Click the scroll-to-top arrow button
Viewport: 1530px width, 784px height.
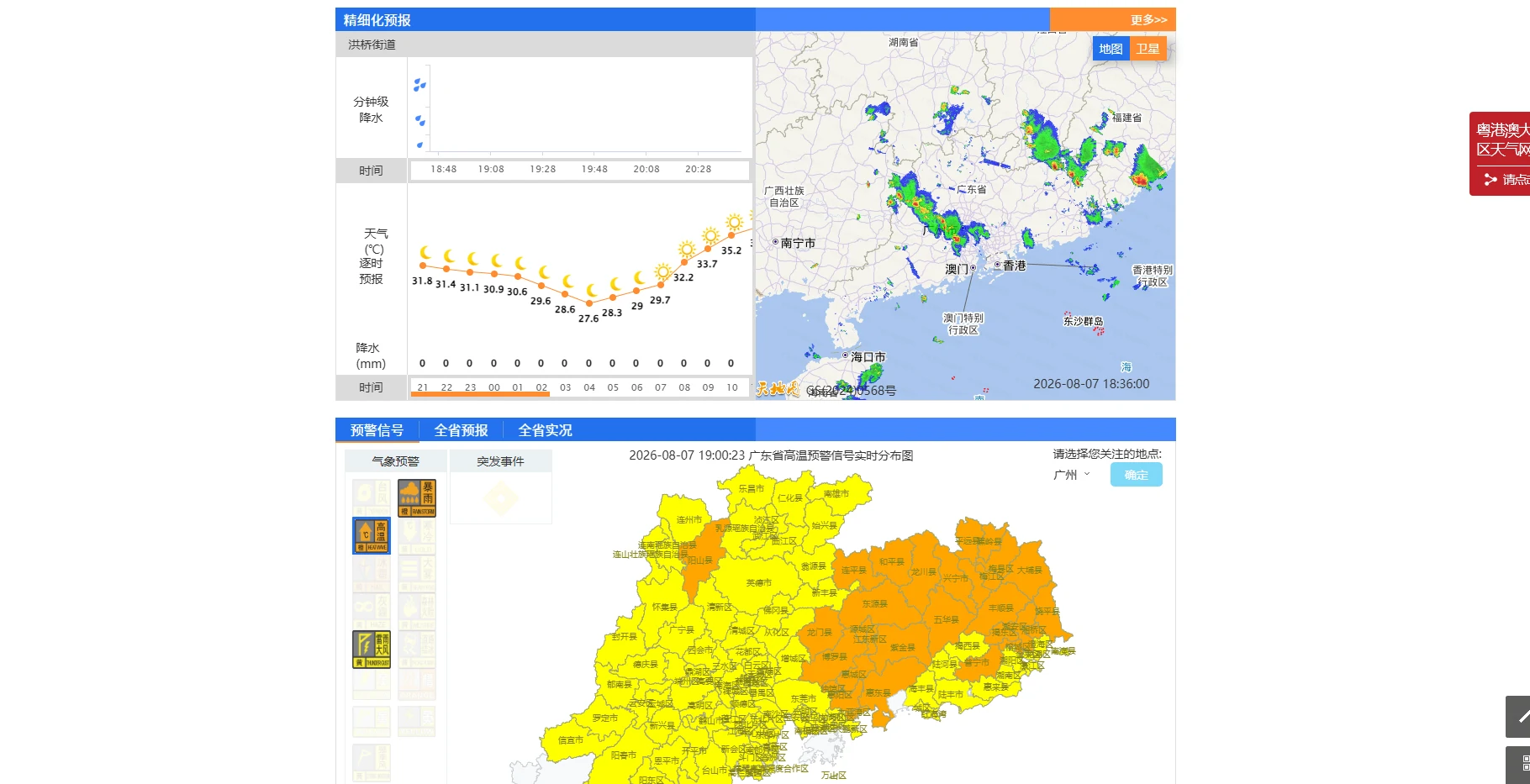(x=1518, y=717)
